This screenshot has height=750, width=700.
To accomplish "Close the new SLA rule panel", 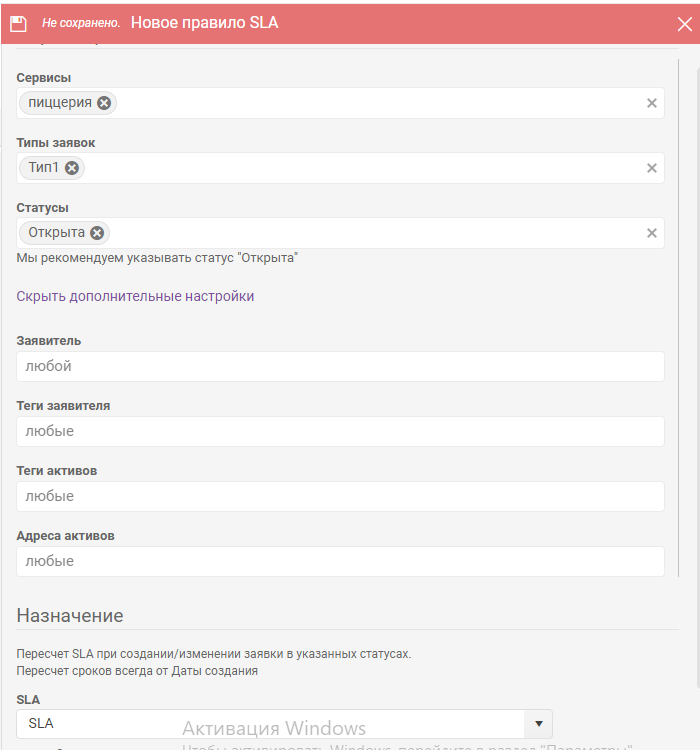I will pyautogui.click(x=684, y=24).
